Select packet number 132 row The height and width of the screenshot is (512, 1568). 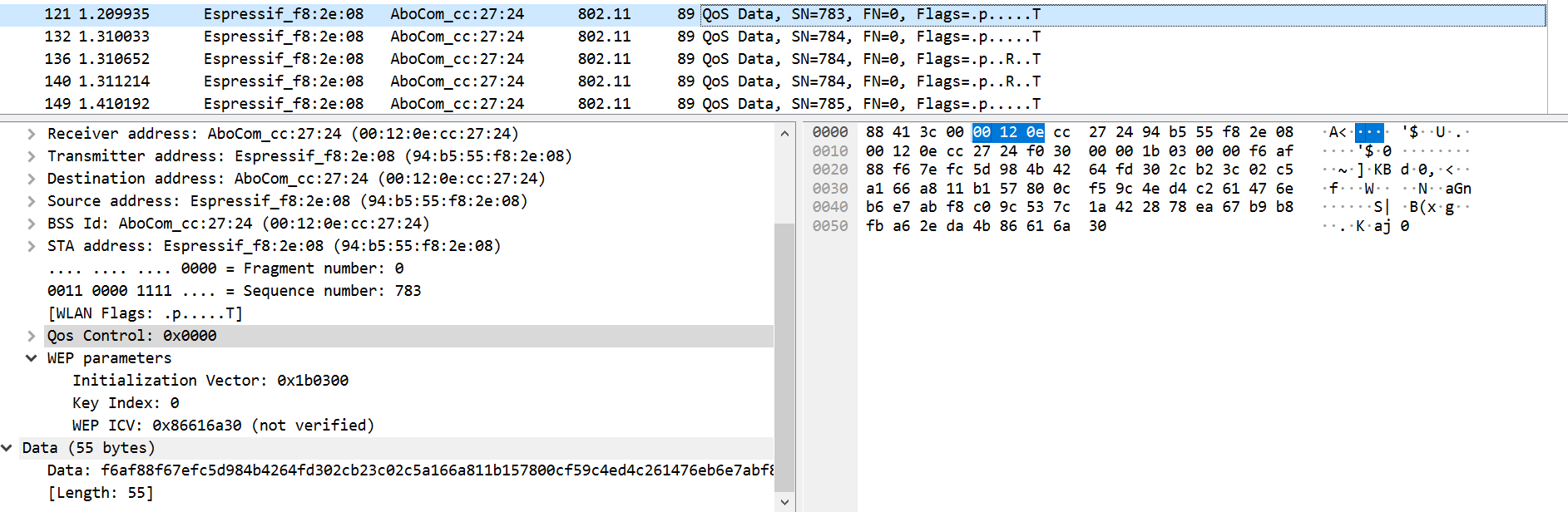773,37
